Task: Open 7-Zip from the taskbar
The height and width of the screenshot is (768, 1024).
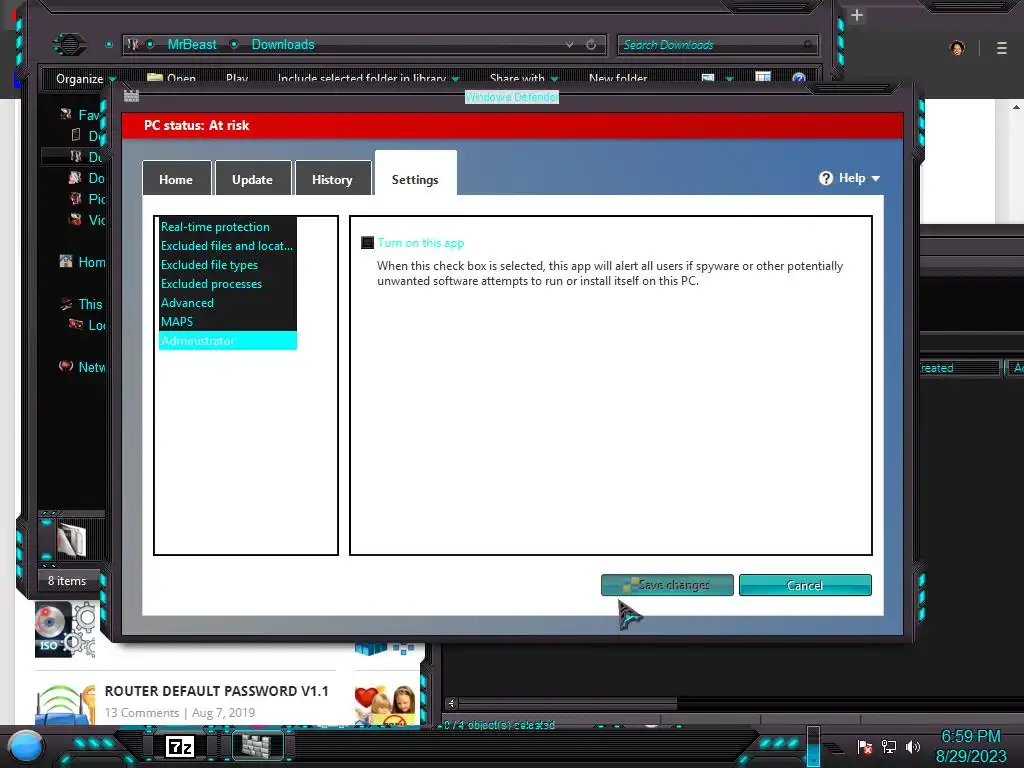Action: [x=180, y=746]
